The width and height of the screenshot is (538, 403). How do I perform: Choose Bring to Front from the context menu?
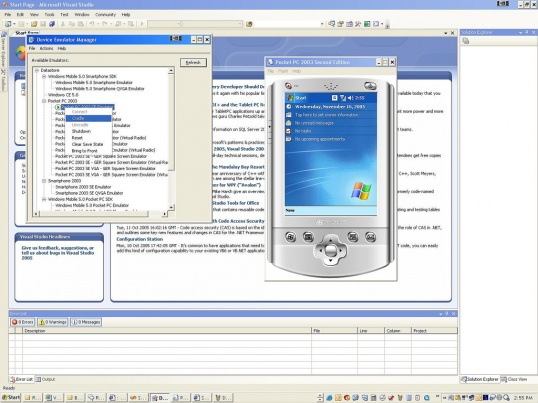[89, 151]
